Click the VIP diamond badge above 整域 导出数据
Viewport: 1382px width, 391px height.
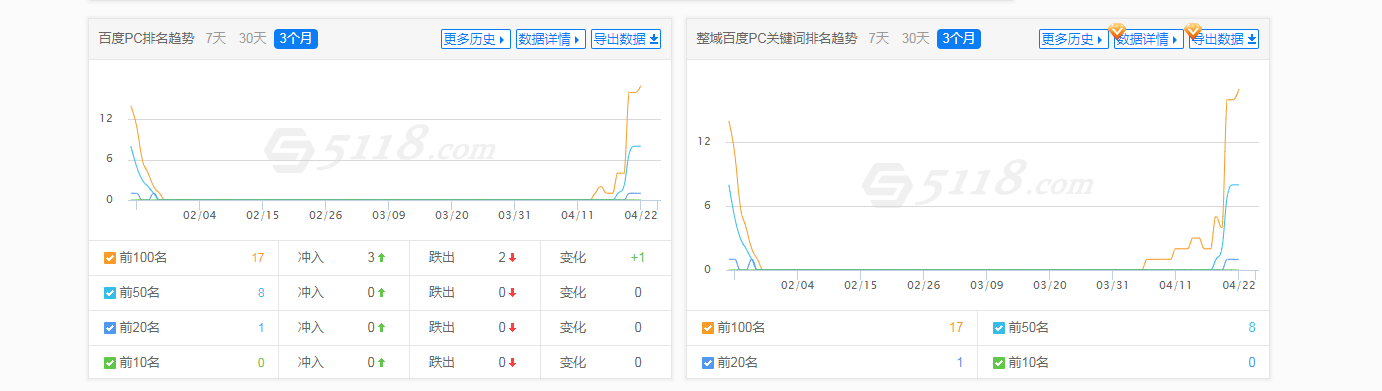1193,31
